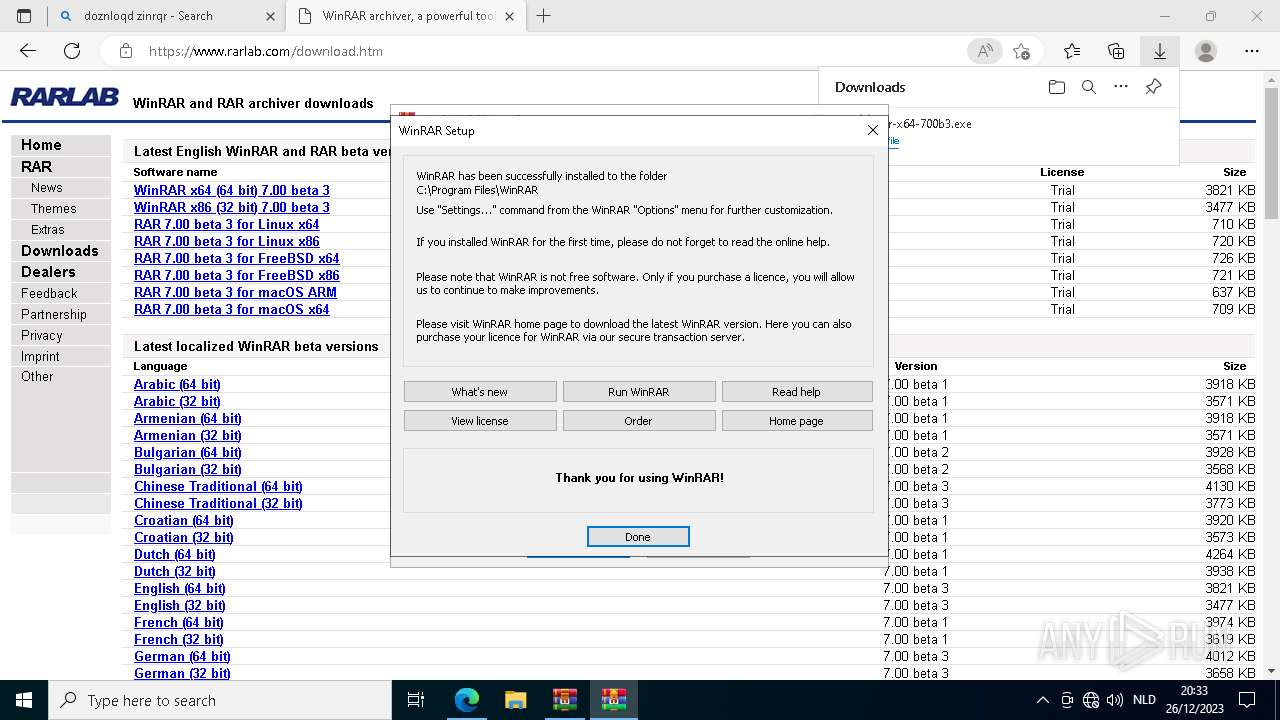Click the Read help button
The width and height of the screenshot is (1280, 720).
(796, 392)
